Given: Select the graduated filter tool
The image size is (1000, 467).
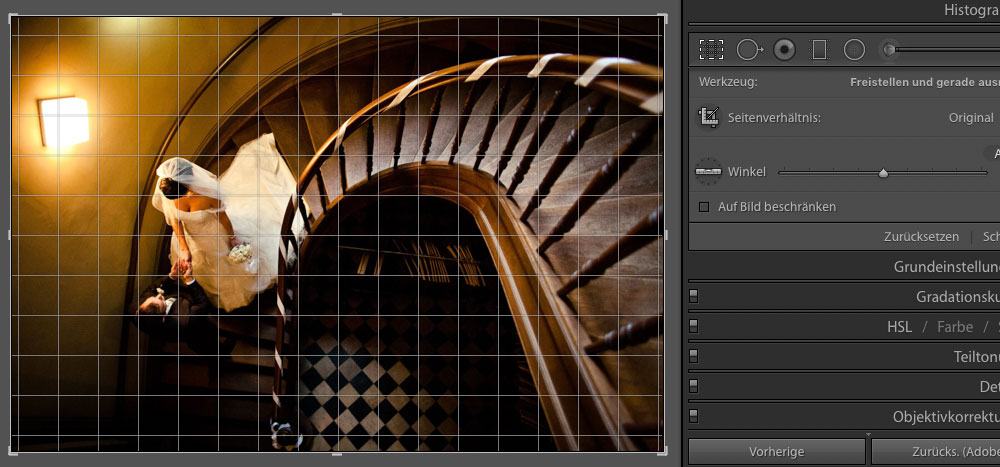Looking at the screenshot, I should pyautogui.click(x=819, y=49).
